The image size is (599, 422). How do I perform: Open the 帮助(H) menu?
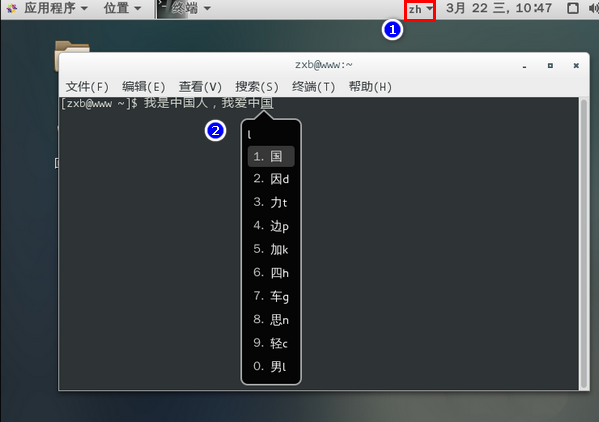point(370,87)
